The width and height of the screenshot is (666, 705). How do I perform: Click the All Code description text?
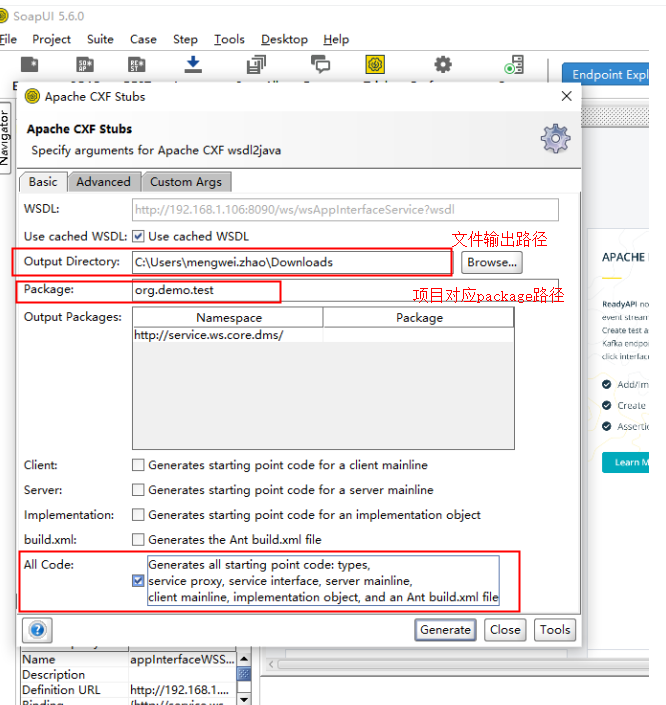323,580
